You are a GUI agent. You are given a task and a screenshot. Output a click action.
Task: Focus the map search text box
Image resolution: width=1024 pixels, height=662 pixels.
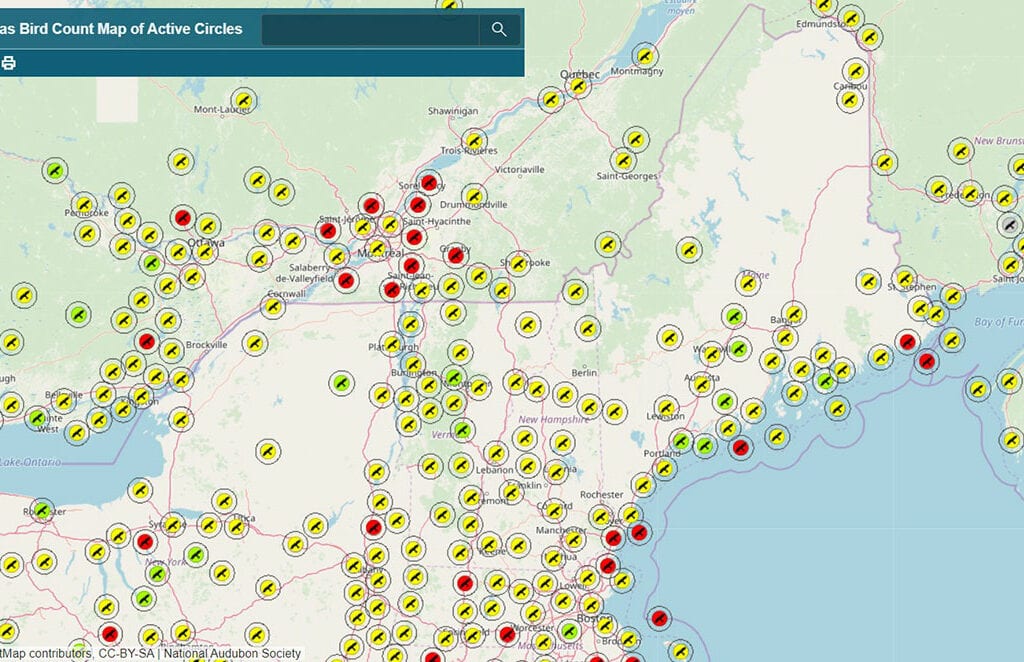pyautogui.click(x=370, y=29)
